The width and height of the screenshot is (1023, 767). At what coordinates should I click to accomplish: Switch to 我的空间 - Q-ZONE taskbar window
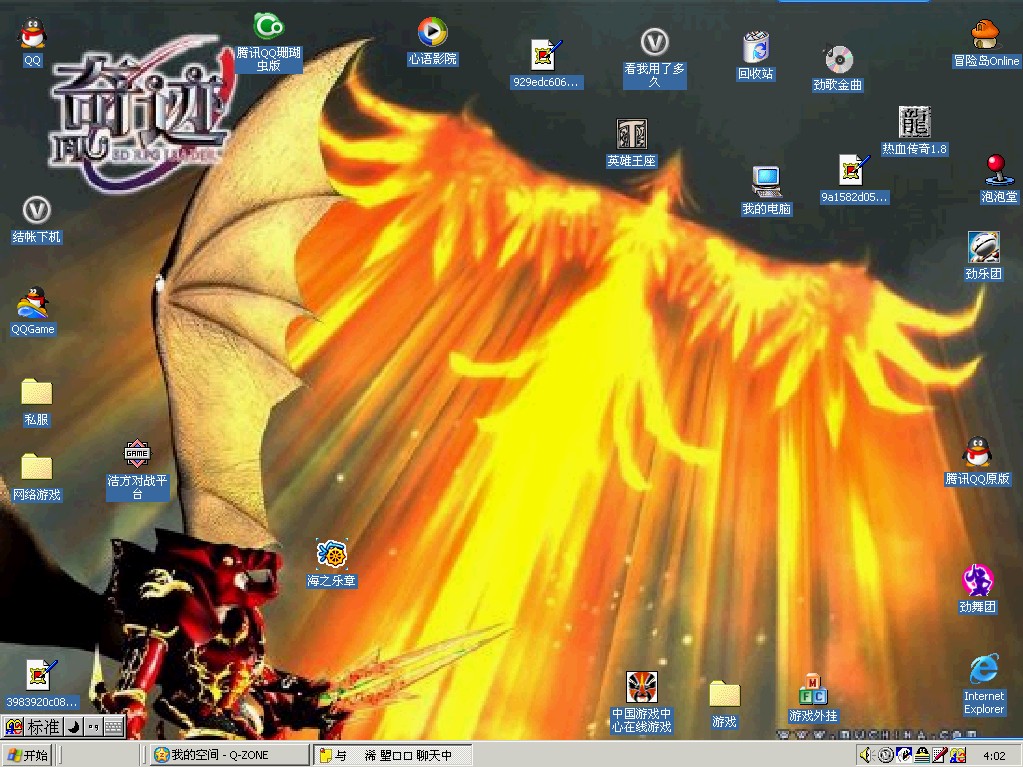coord(228,755)
